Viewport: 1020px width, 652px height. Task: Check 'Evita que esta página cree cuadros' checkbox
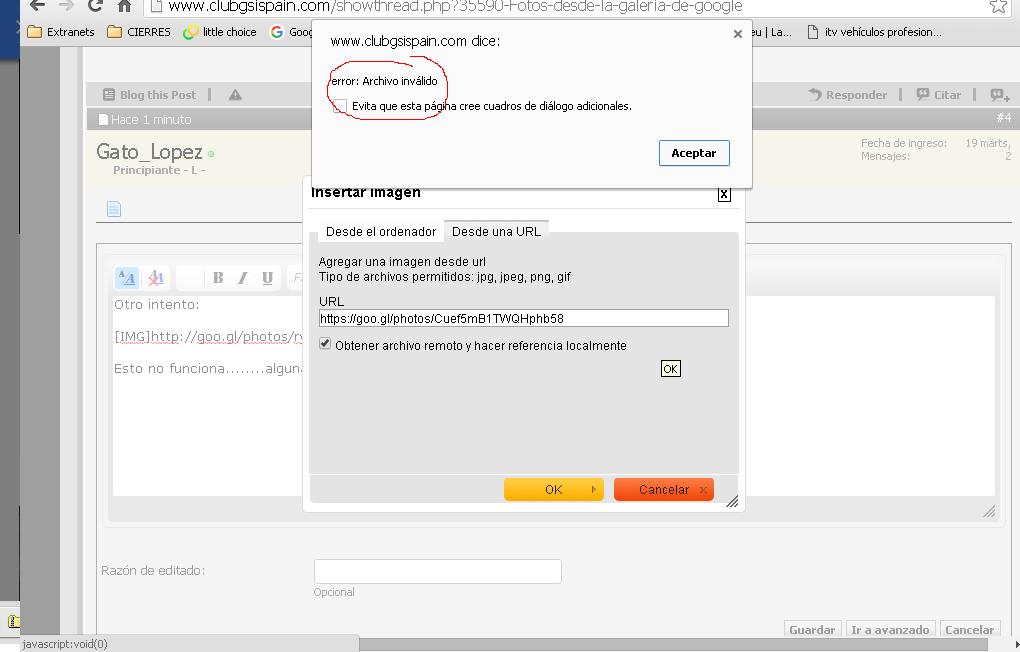(x=340, y=106)
